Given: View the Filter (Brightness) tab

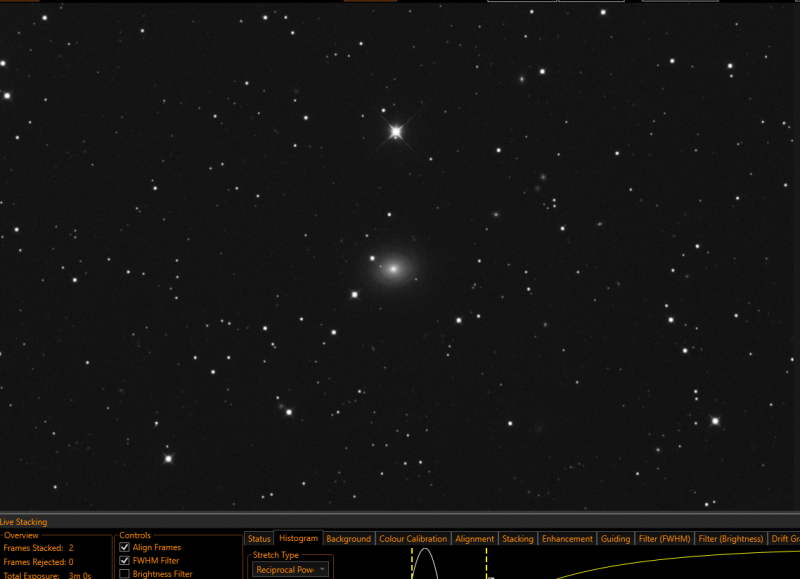Looking at the screenshot, I should click(x=731, y=539).
